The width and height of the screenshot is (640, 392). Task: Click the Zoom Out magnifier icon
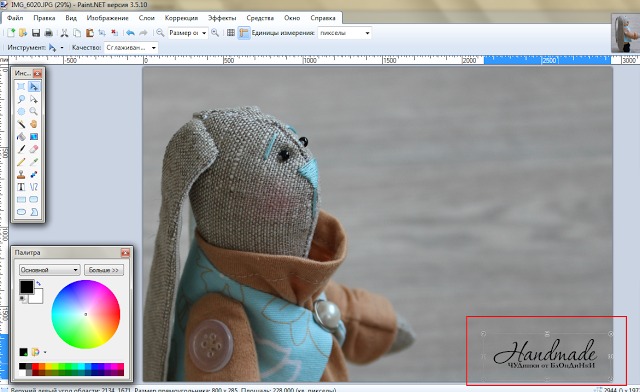(x=160, y=33)
